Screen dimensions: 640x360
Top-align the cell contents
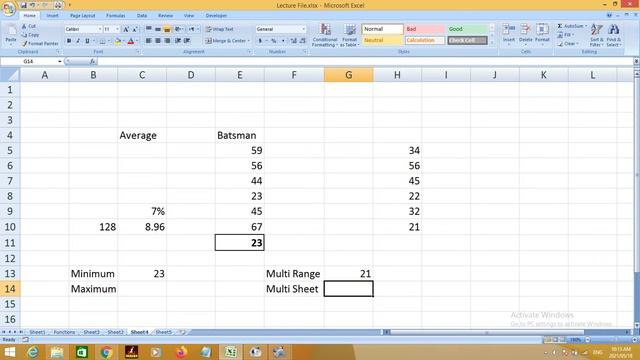(149, 29)
